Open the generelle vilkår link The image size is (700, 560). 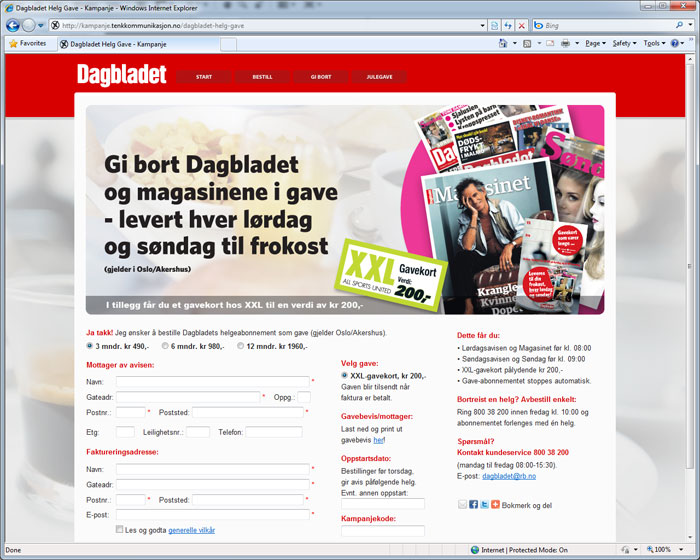click(192, 530)
